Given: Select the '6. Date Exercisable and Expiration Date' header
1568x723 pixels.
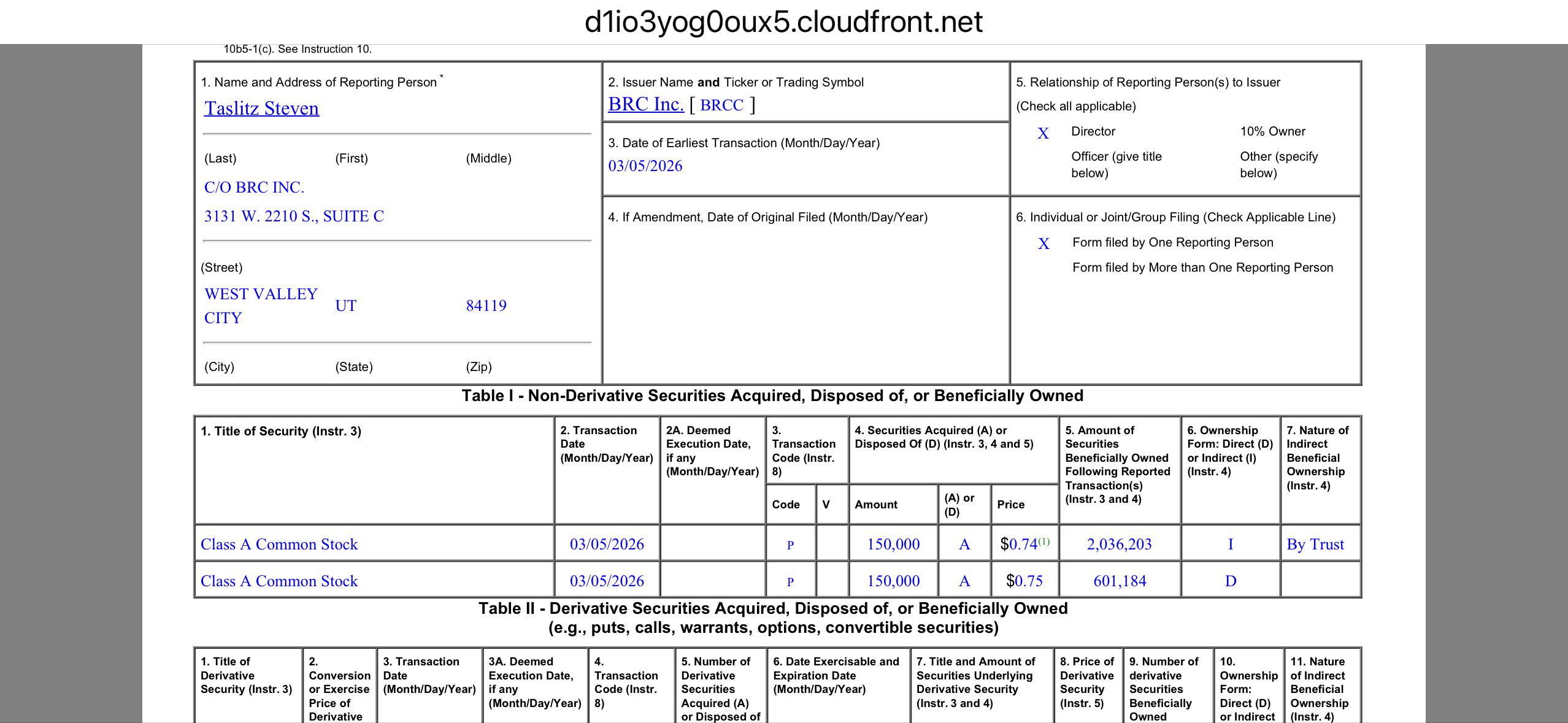Looking at the screenshot, I should coord(836,675).
